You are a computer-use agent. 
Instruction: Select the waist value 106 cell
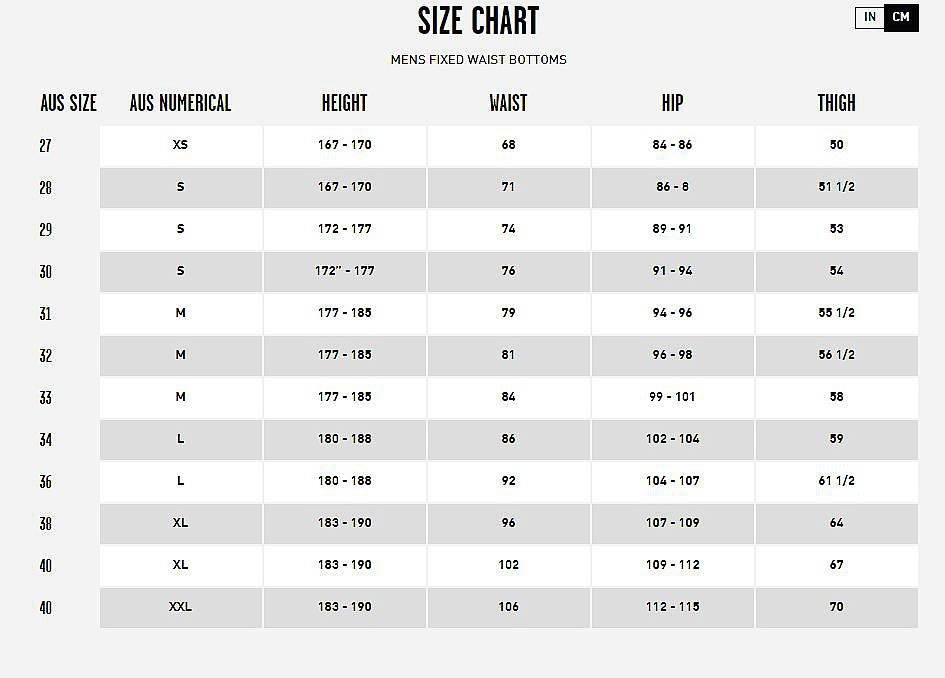(x=508, y=607)
